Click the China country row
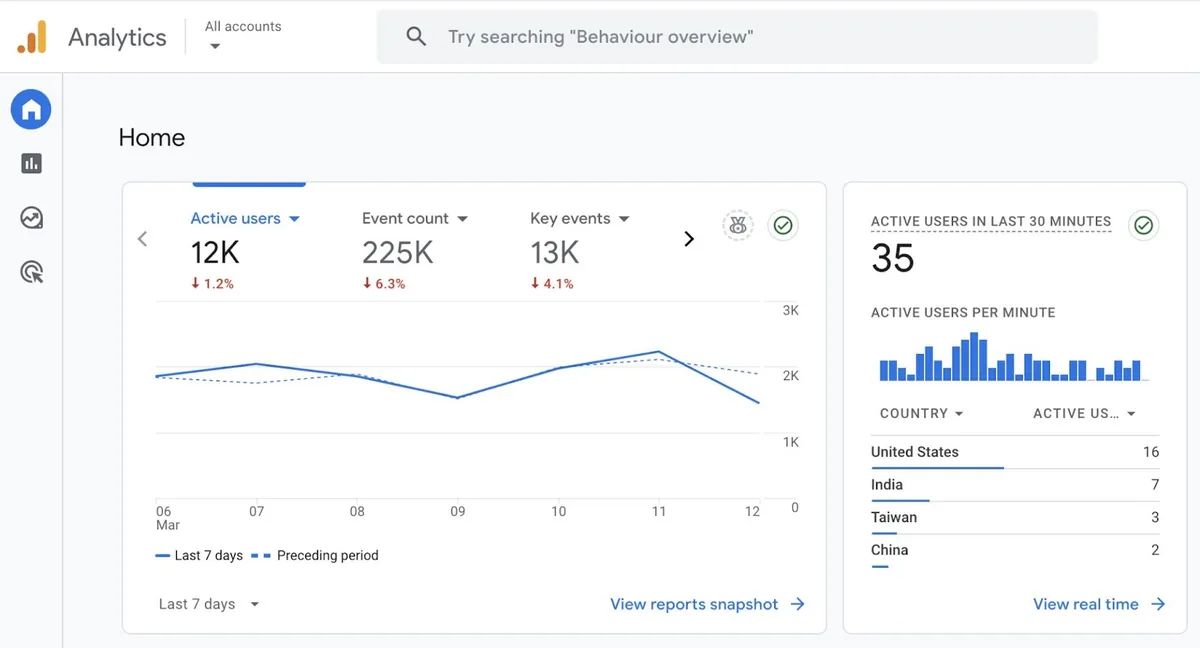 [1015, 551]
